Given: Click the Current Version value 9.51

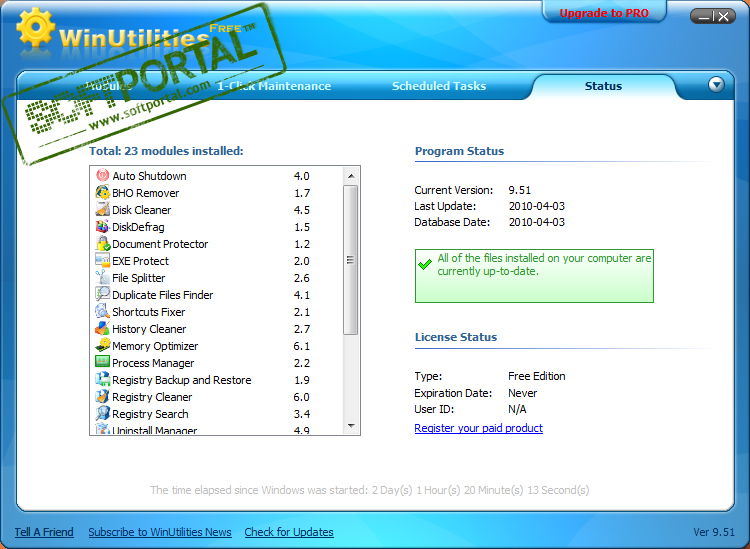Looking at the screenshot, I should [520, 190].
